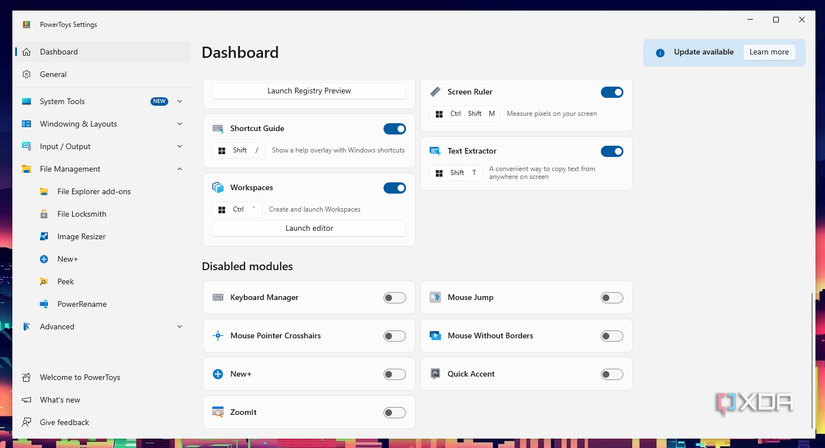Click the Launch editor button
Screen dimensions: 825x448
point(309,228)
